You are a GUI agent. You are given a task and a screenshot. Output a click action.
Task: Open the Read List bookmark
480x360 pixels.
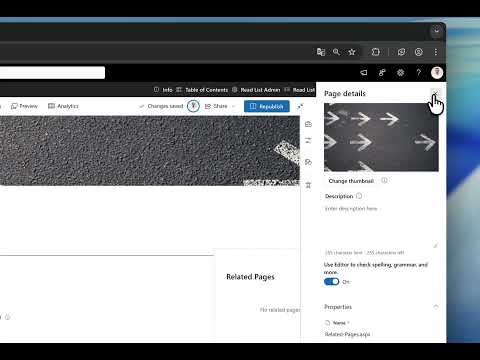299,90
